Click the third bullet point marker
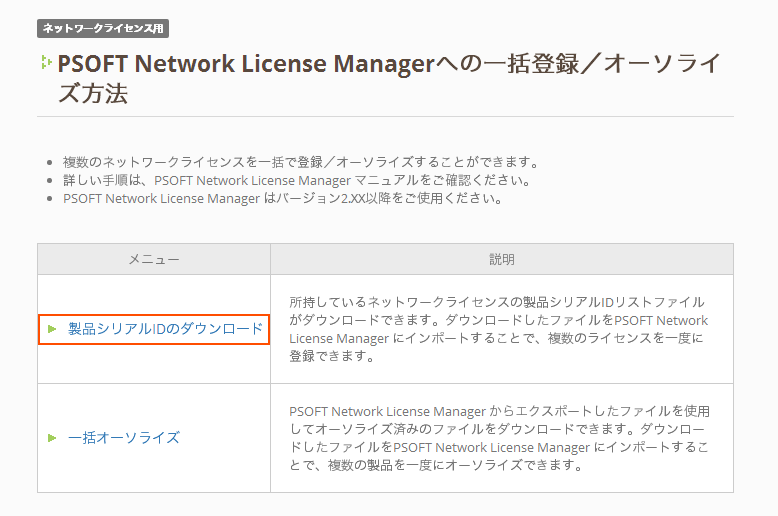Viewport: 778px width, 516px height. click(x=50, y=199)
